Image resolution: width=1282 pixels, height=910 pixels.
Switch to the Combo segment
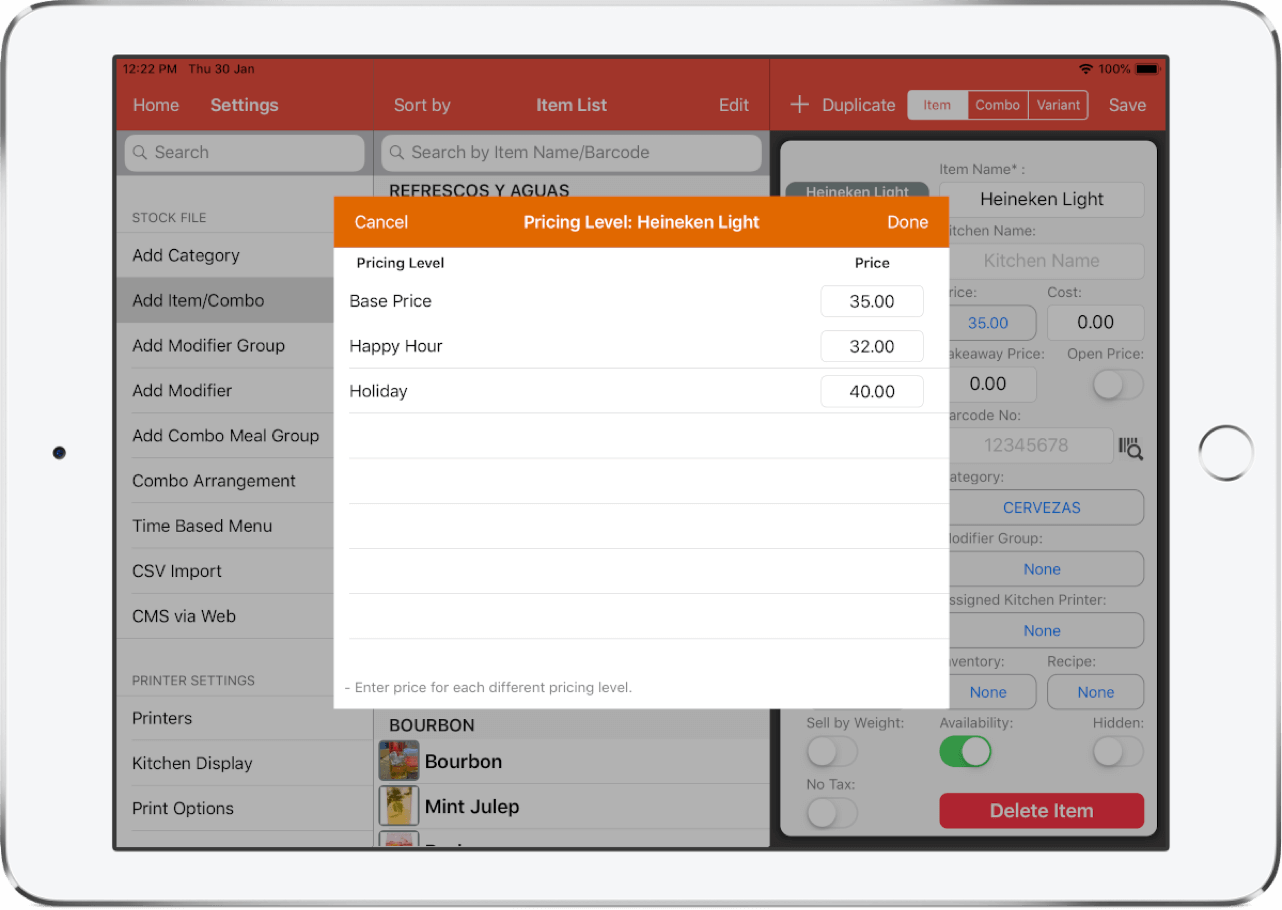(x=997, y=105)
